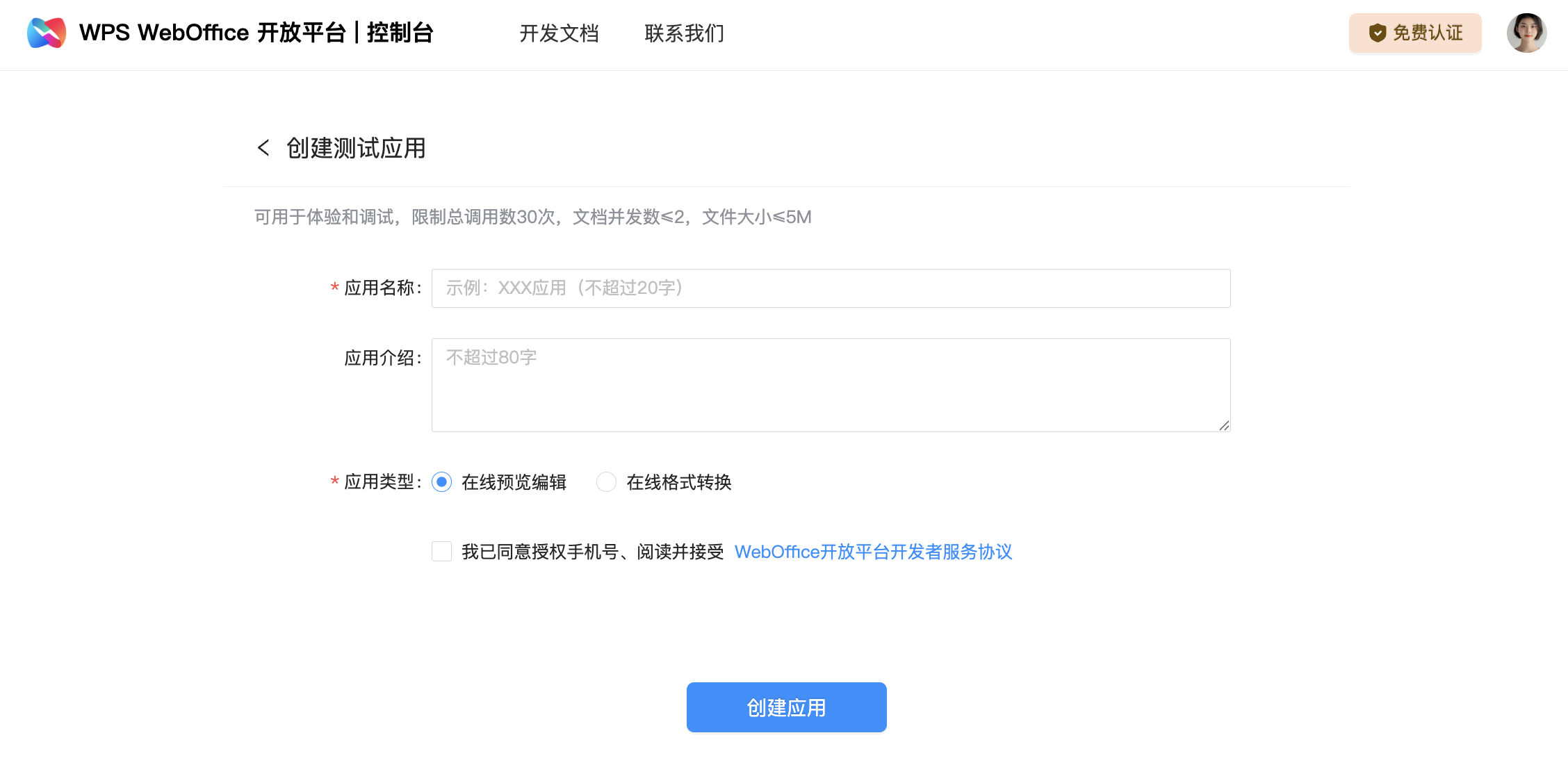Toggle agreement by clicking its label text
The height and width of the screenshot is (774, 1568).
[592, 551]
